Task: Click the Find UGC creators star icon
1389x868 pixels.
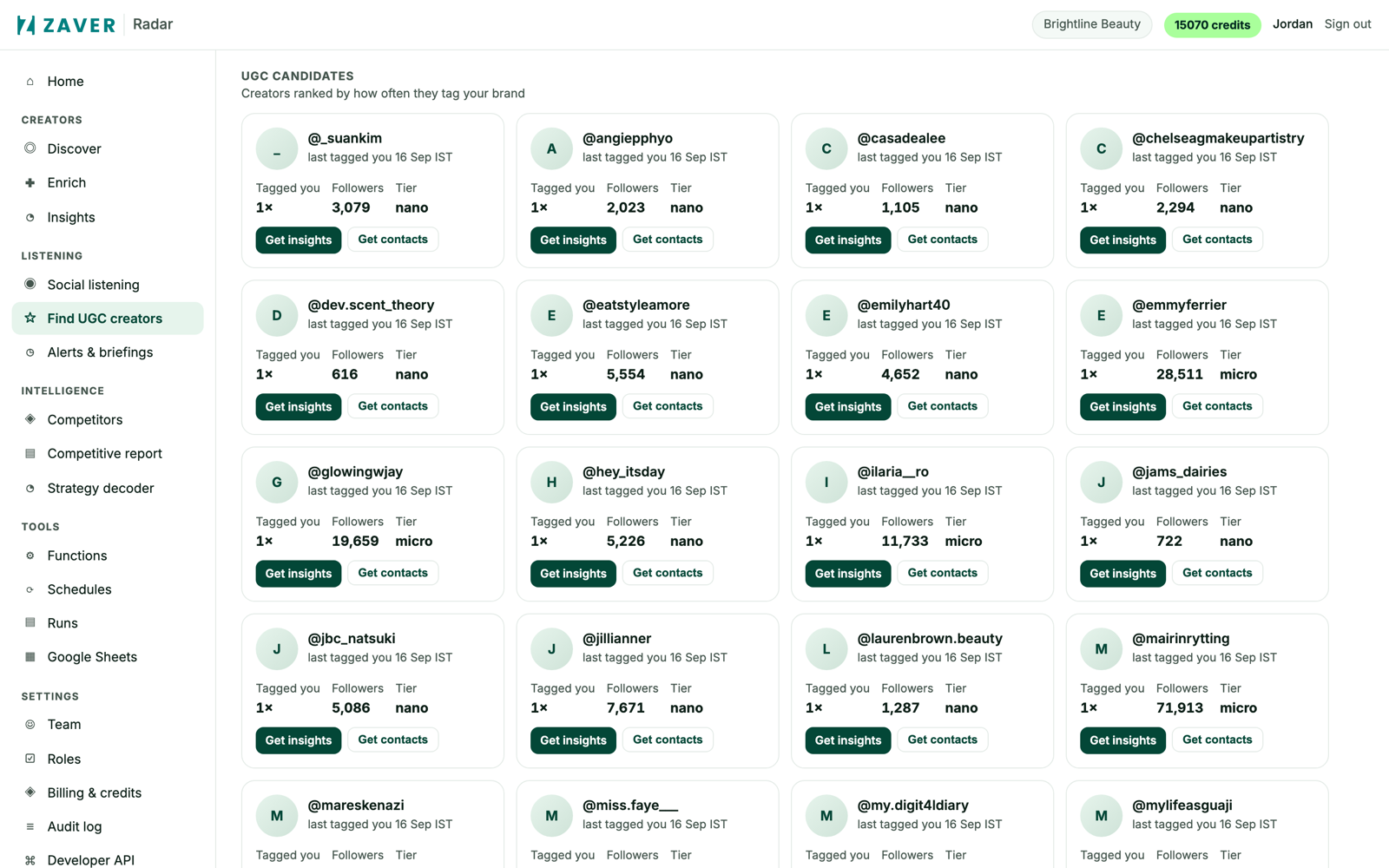Action: tap(30, 319)
